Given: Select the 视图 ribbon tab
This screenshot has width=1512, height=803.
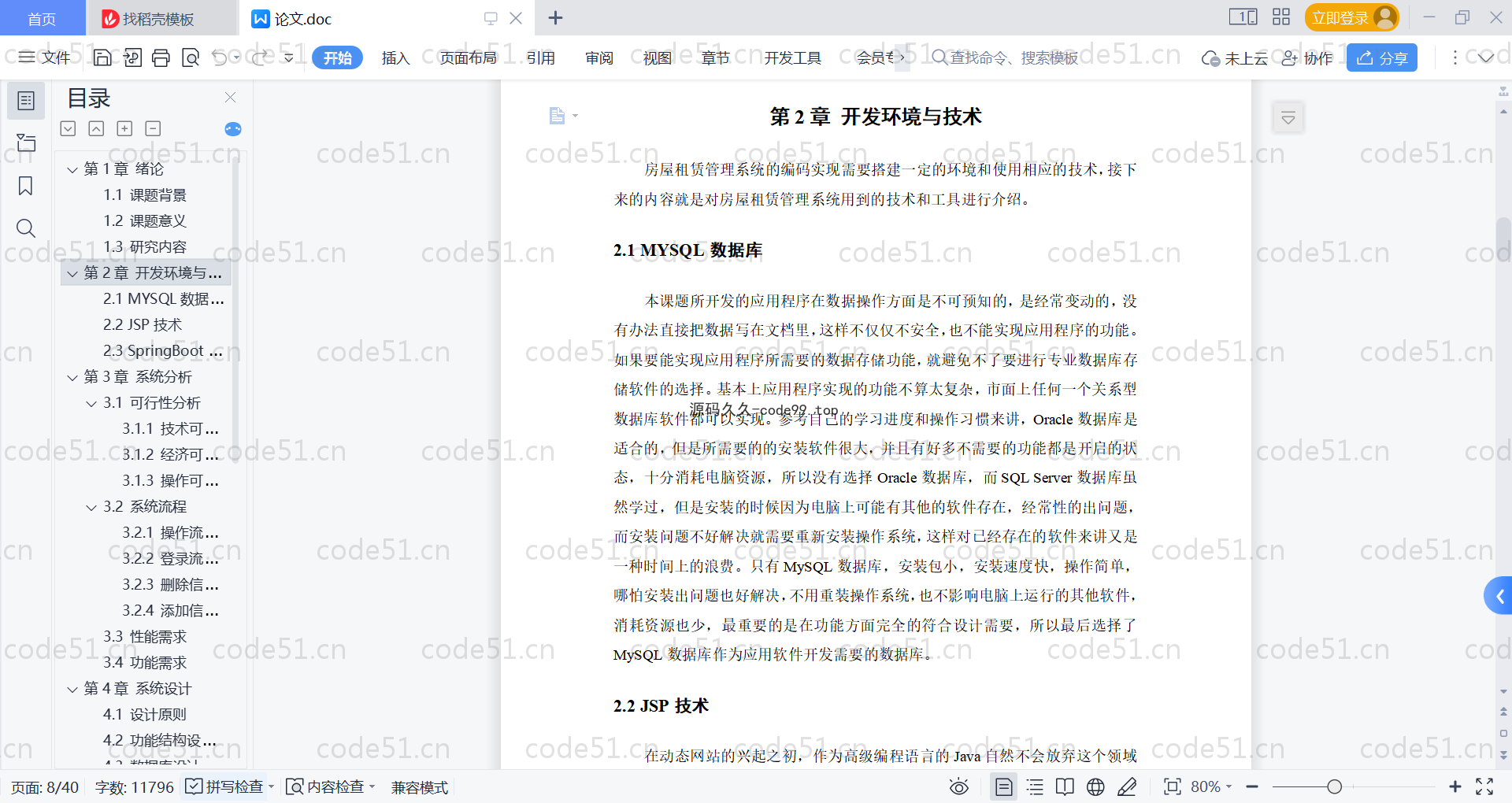Looking at the screenshot, I should (x=658, y=57).
